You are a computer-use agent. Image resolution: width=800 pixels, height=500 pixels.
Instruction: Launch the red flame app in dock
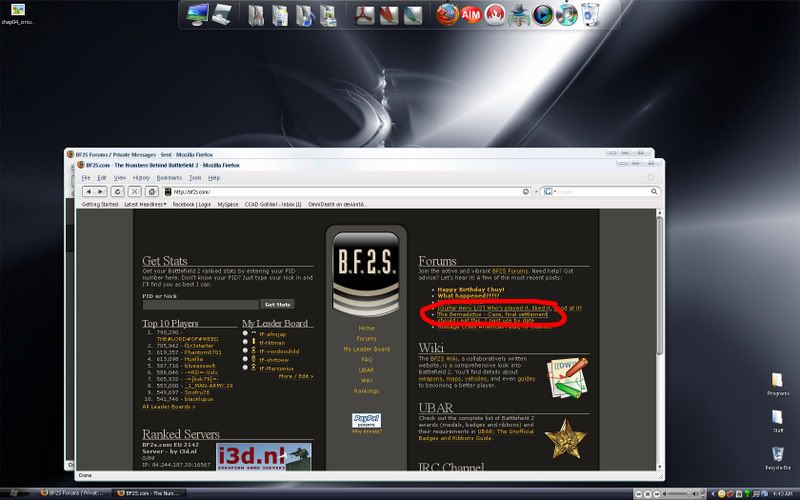click(494, 14)
